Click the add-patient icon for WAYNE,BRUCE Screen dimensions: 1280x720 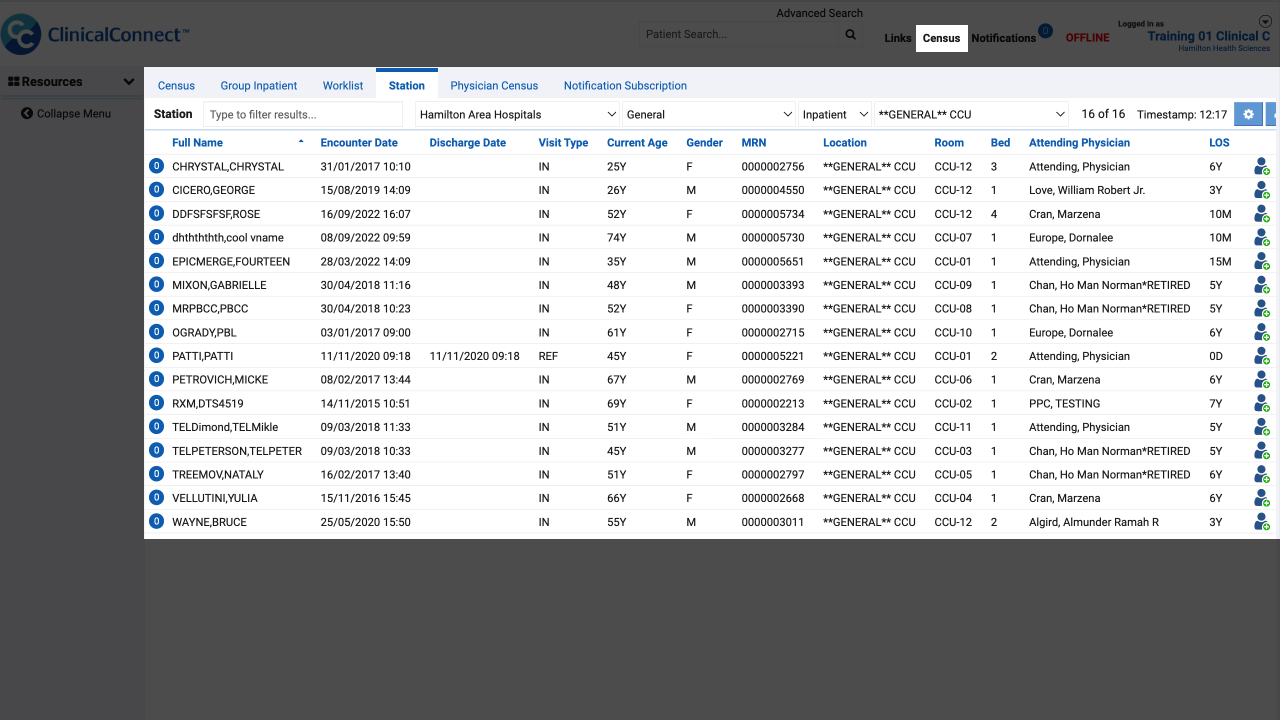pyautogui.click(x=1262, y=522)
